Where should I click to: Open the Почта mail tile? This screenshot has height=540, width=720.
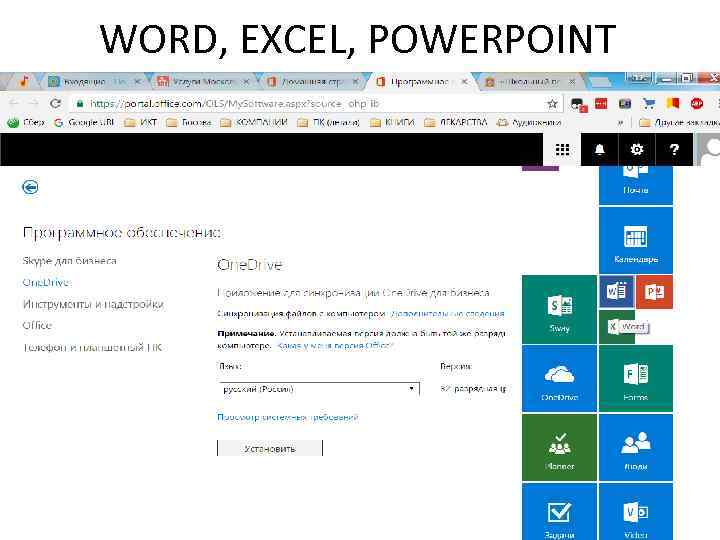click(636, 185)
